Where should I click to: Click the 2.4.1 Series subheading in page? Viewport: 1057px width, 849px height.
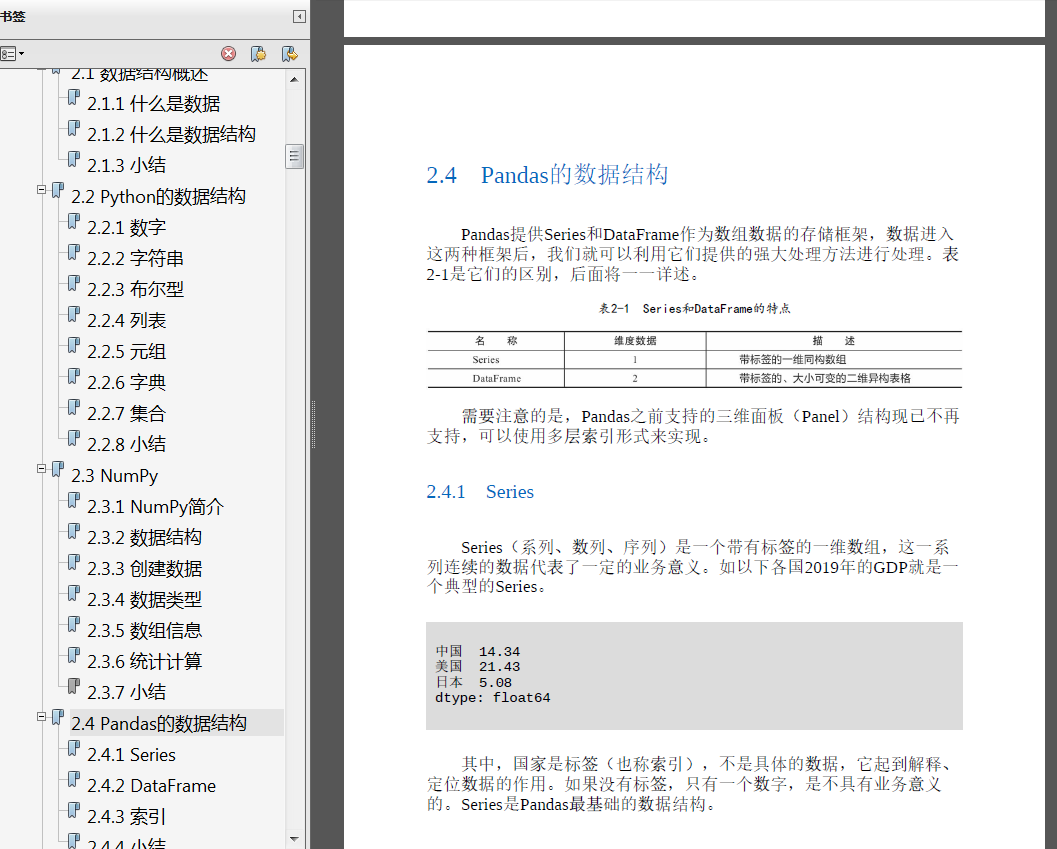coord(480,492)
